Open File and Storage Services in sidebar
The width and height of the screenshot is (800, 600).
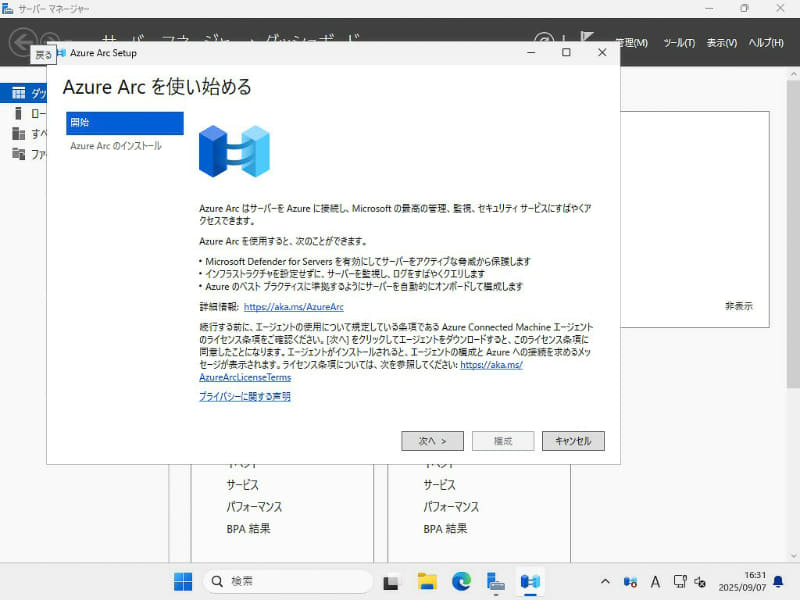pos(25,155)
